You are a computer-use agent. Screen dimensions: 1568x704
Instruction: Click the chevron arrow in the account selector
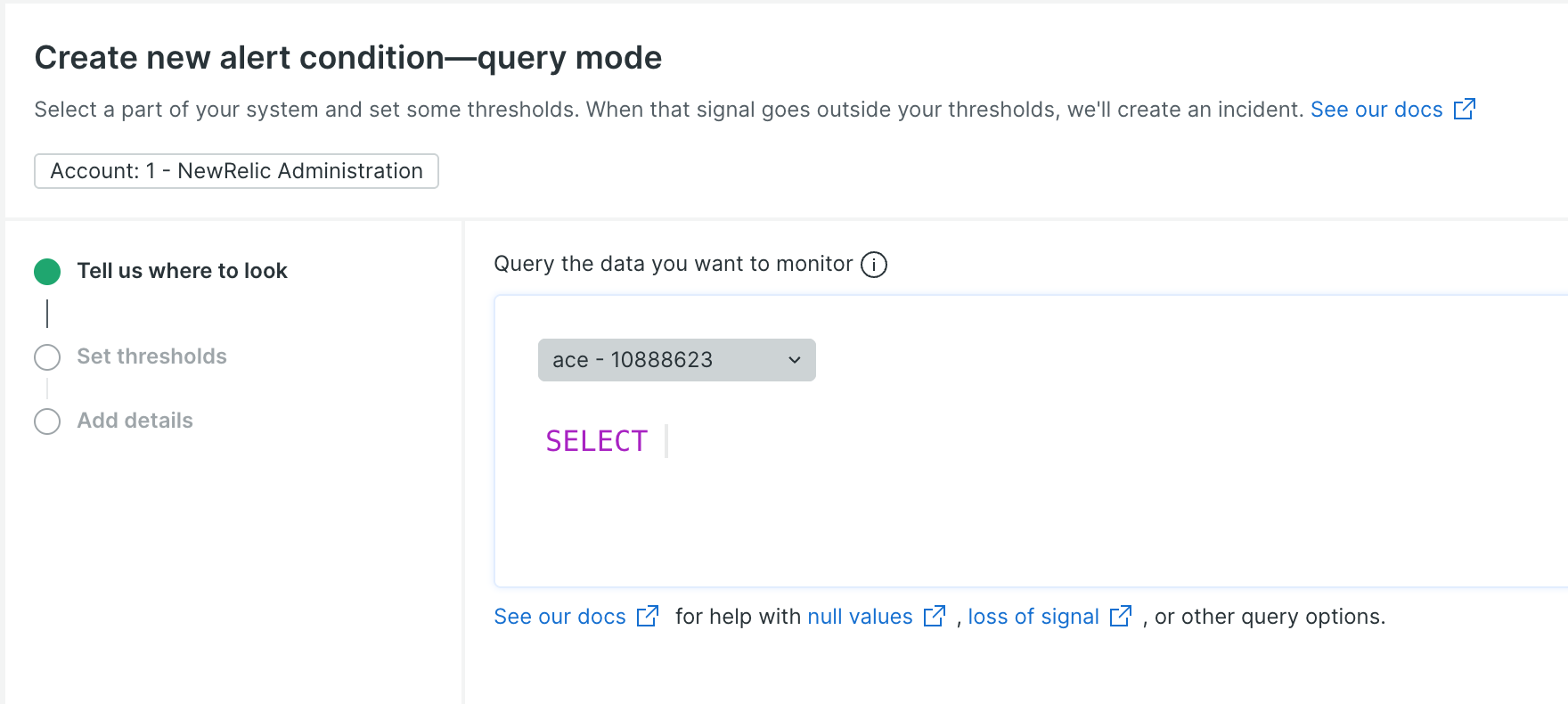click(x=795, y=360)
